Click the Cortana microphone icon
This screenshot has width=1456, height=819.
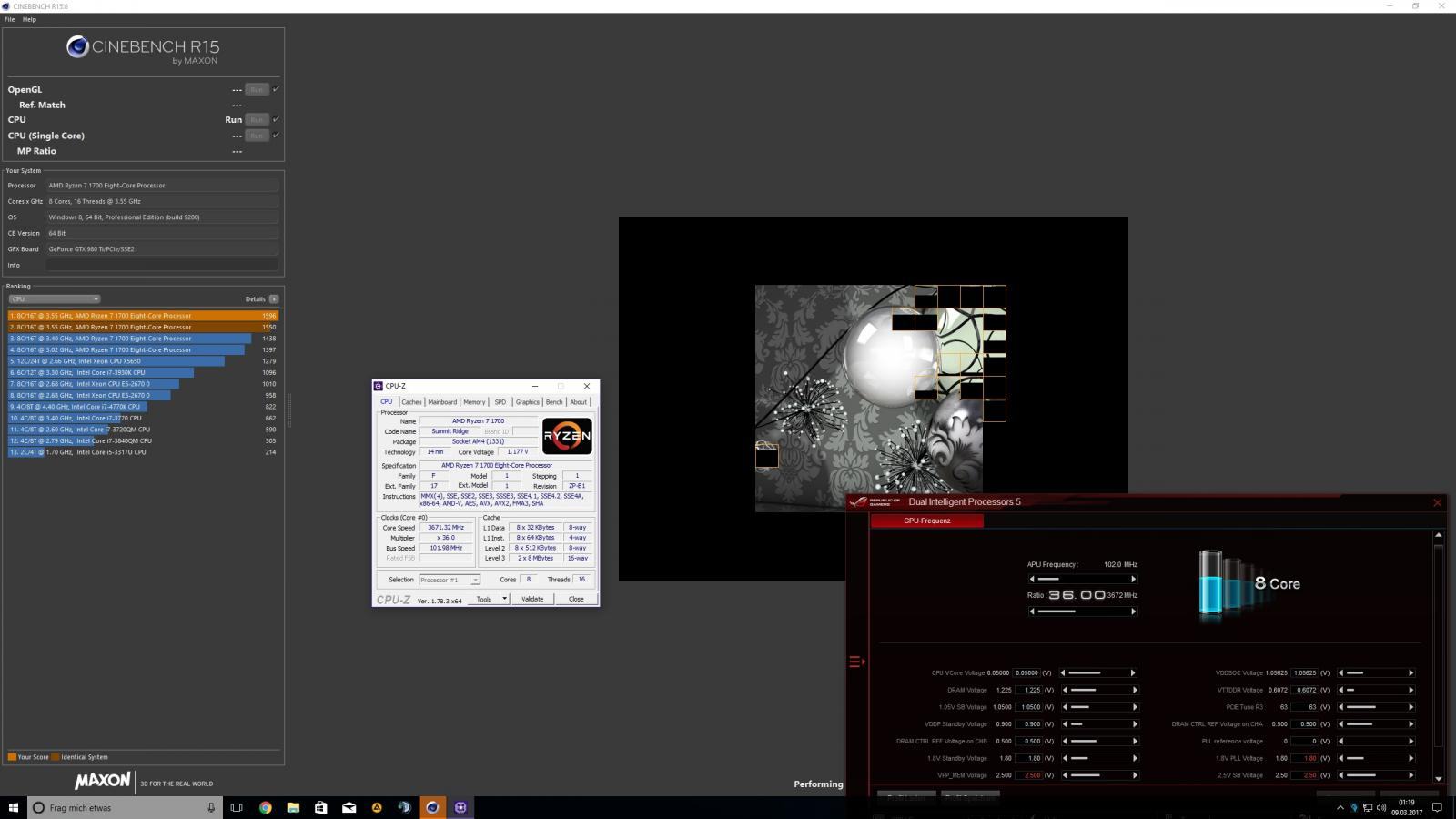[x=211, y=807]
